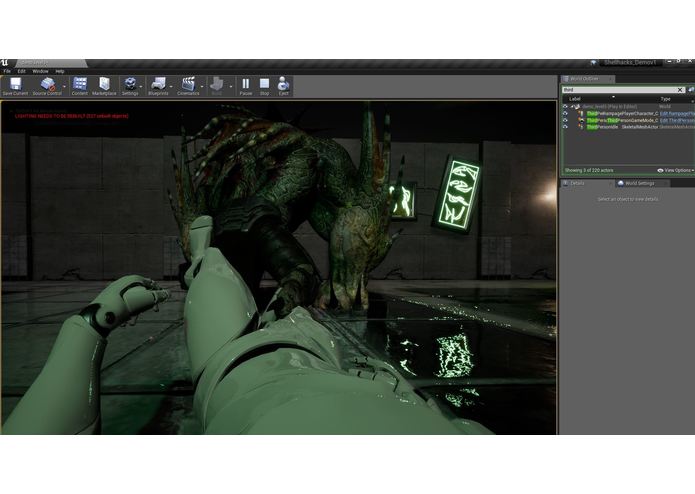Toggle visibility of ThirdPersonIdle actor
The height and width of the screenshot is (494, 695).
click(x=565, y=127)
